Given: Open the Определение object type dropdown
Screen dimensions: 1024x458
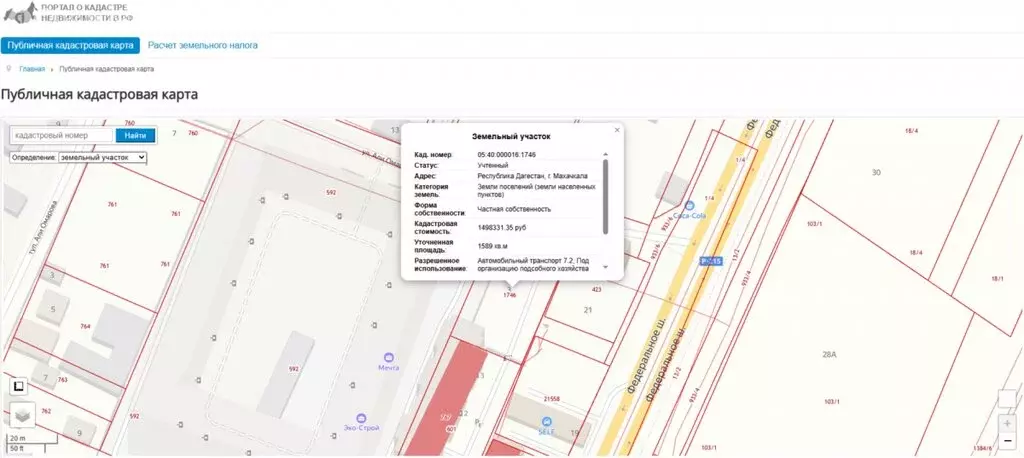Looking at the screenshot, I should tap(103, 157).
